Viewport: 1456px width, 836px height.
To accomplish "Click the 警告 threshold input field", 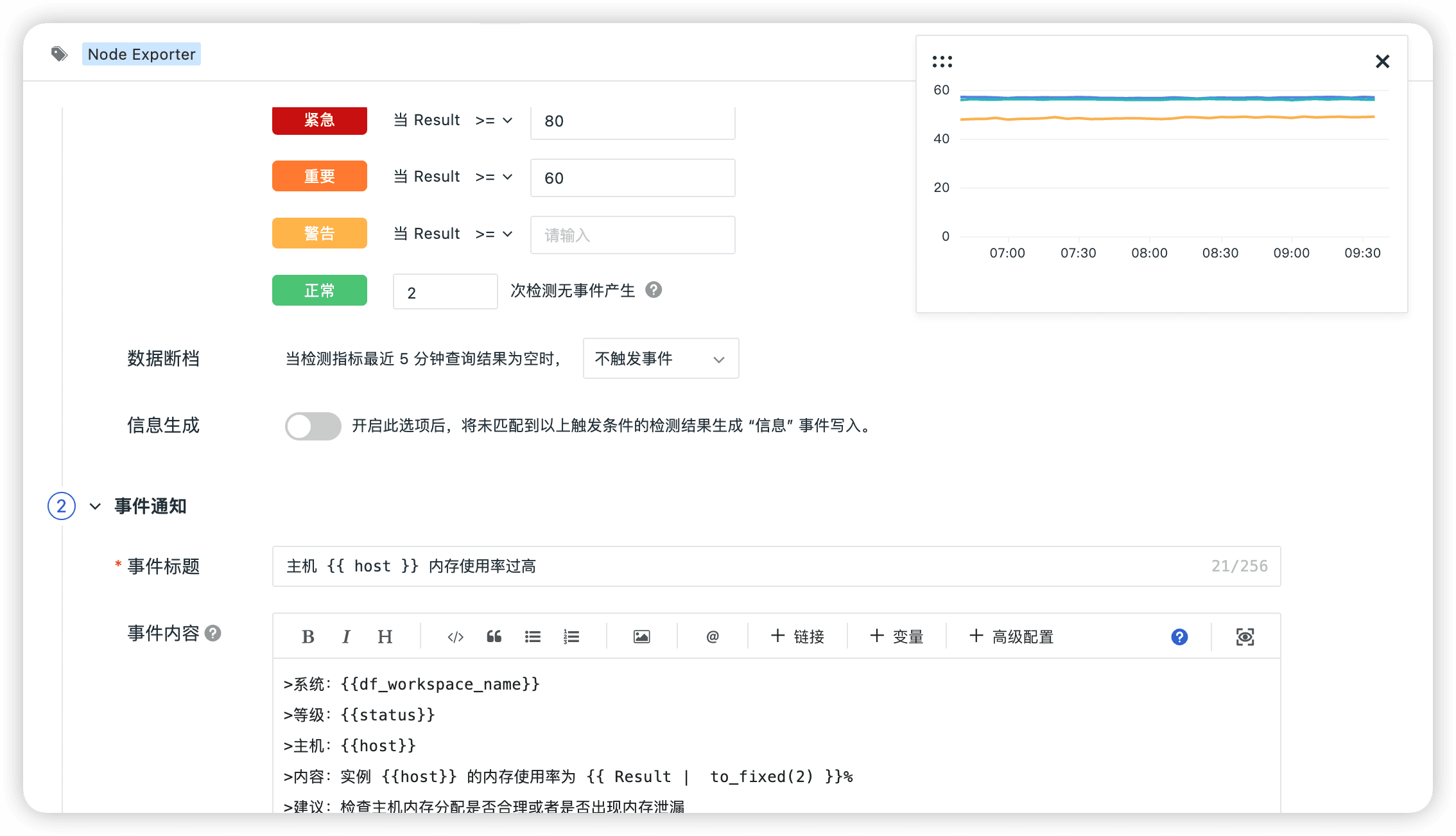I will point(632,235).
